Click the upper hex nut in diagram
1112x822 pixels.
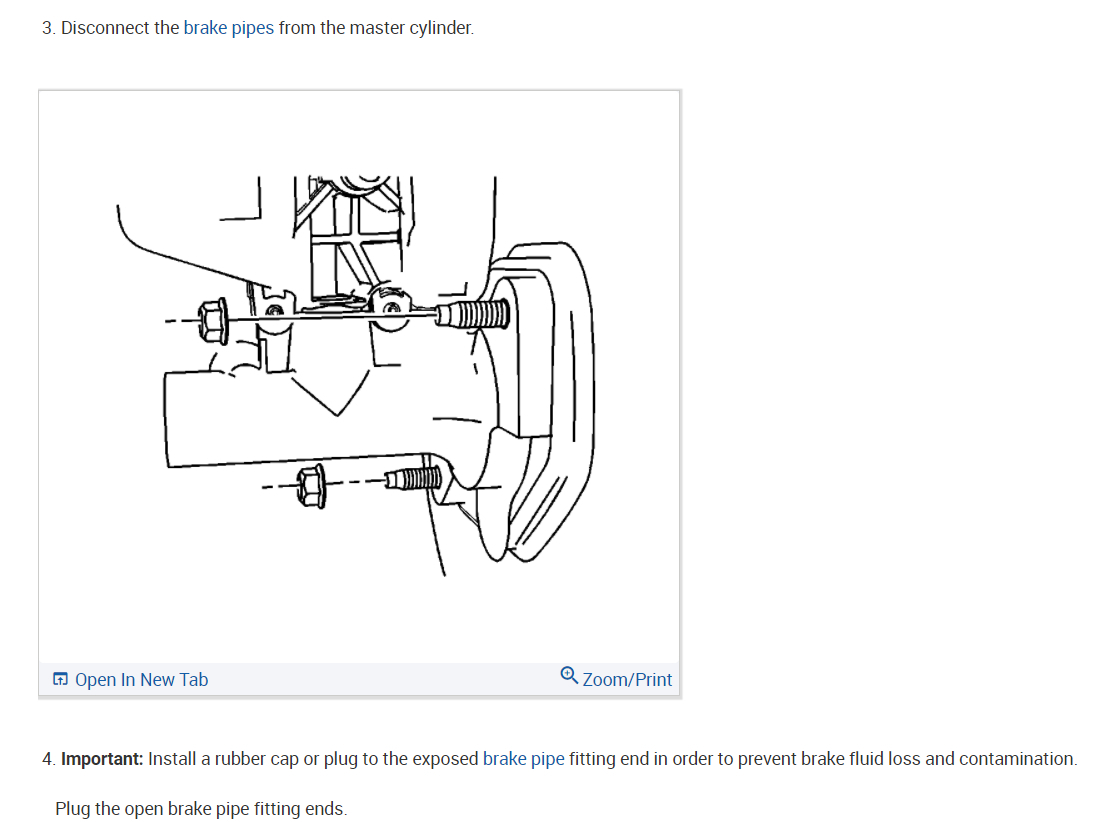[213, 321]
